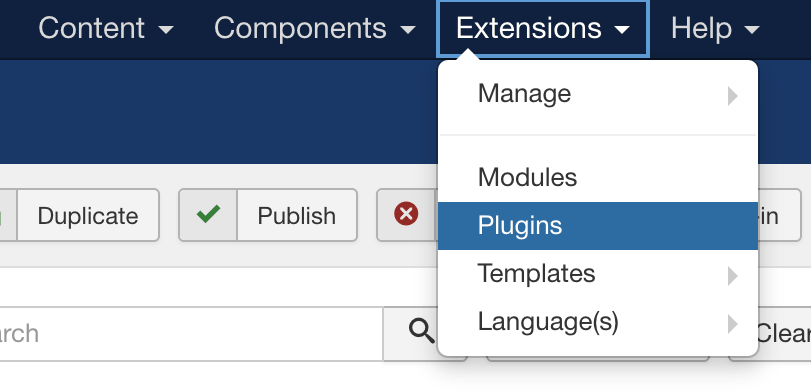Click the partially hidden Check-in button

click(x=779, y=215)
